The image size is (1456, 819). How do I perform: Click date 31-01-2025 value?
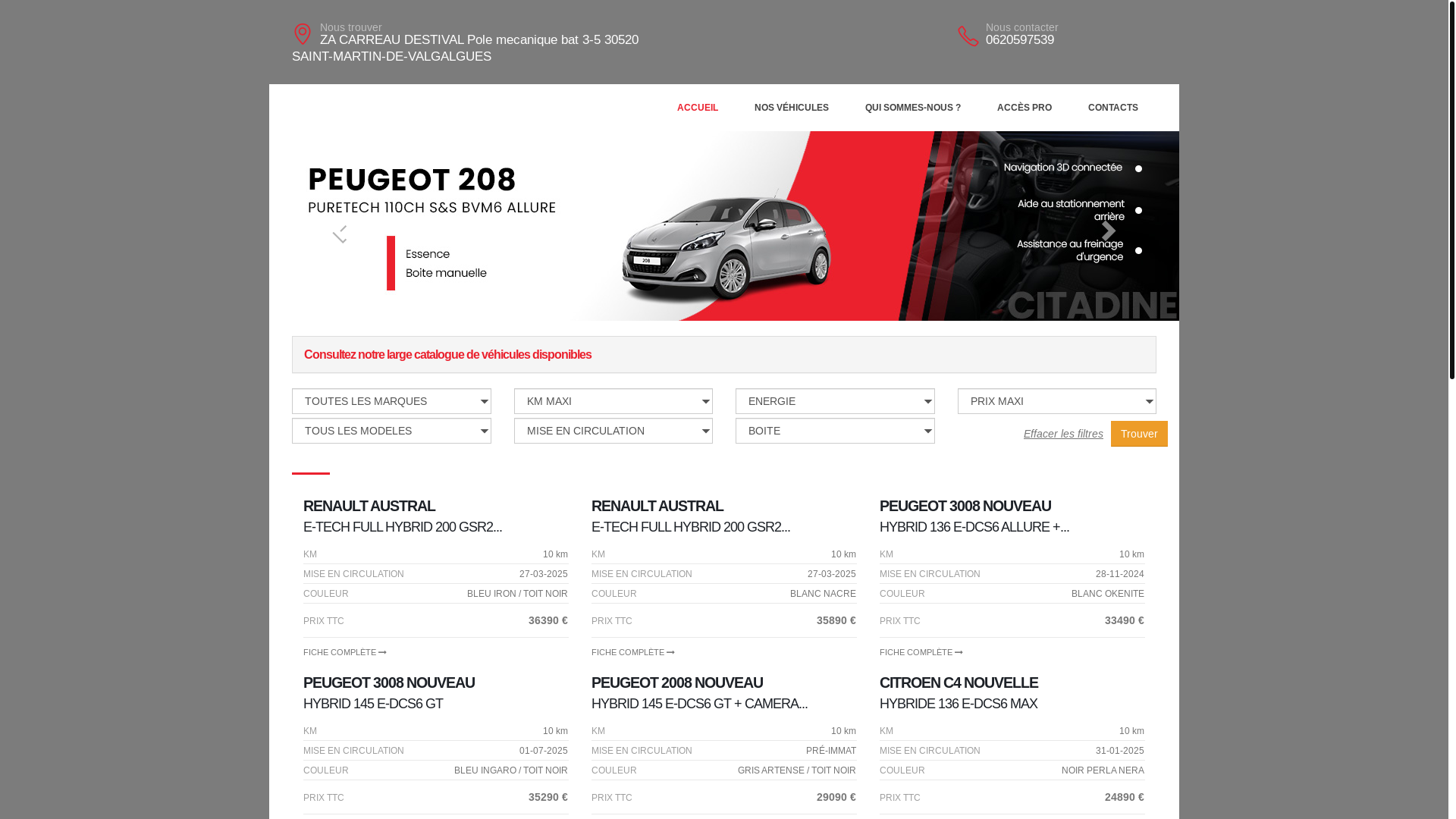[1119, 751]
